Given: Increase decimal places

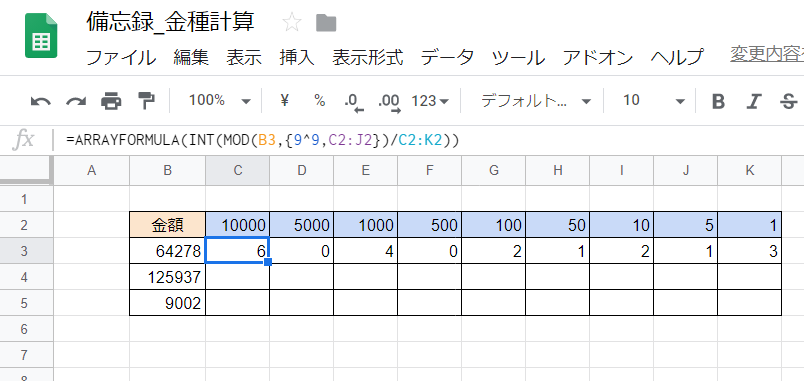Looking at the screenshot, I should pos(389,103).
